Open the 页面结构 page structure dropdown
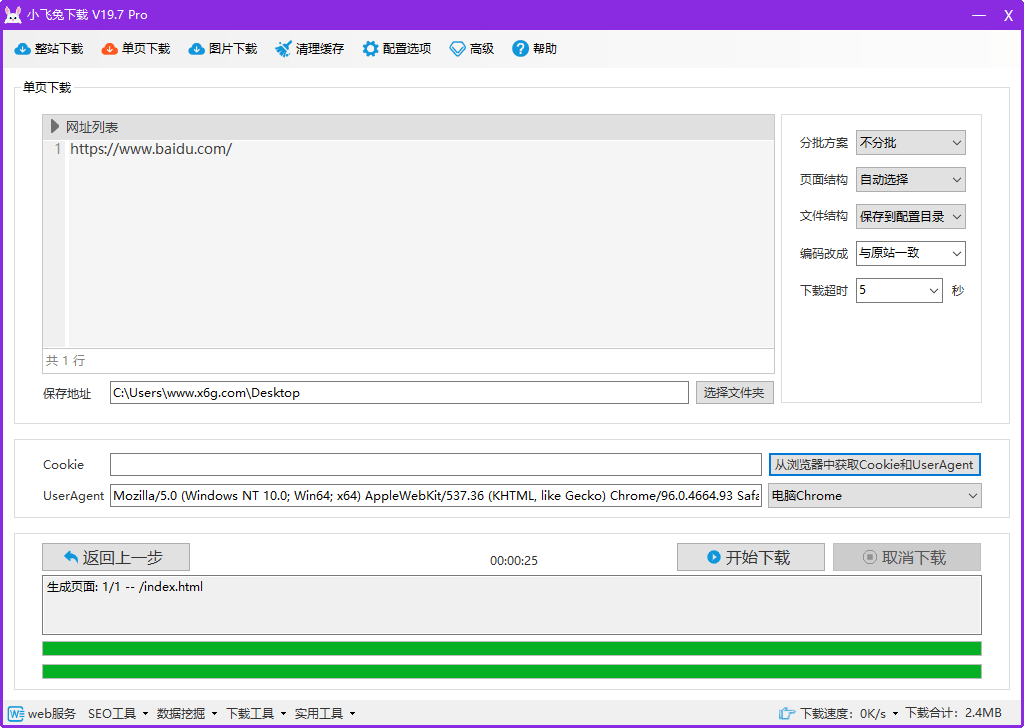This screenshot has width=1024, height=728. point(910,179)
